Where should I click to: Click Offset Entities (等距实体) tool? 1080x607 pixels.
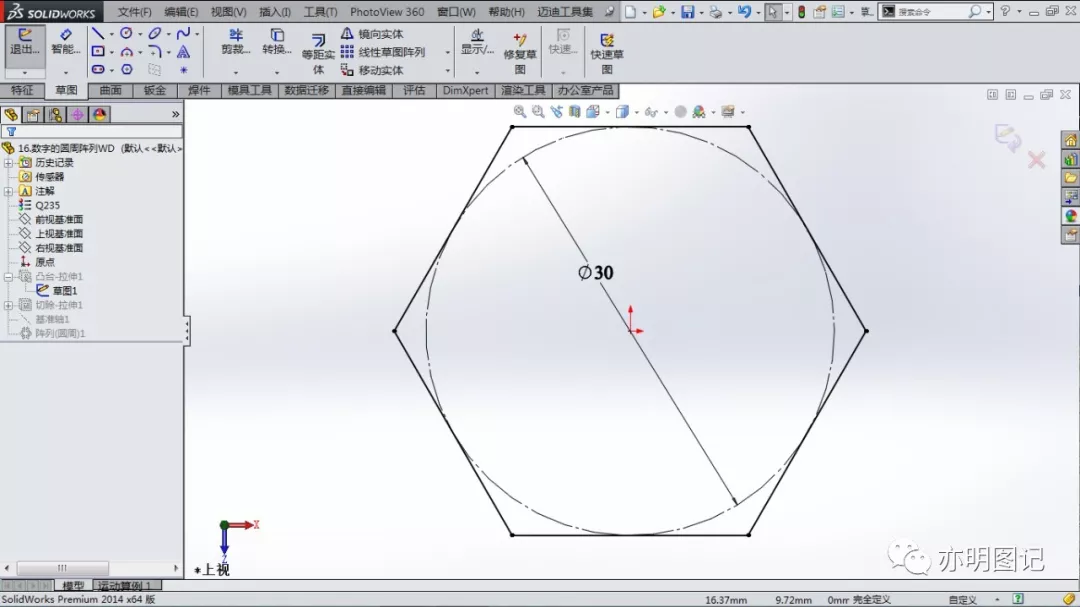point(318,54)
